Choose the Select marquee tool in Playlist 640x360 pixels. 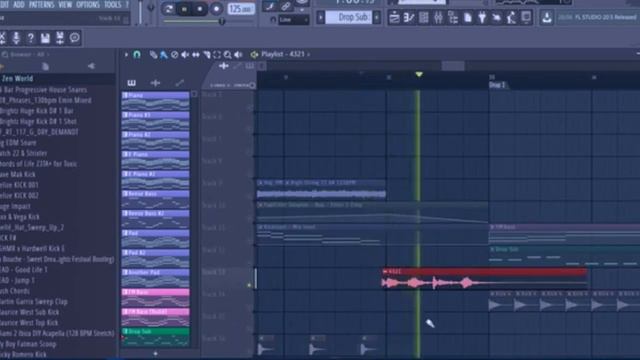217,55
